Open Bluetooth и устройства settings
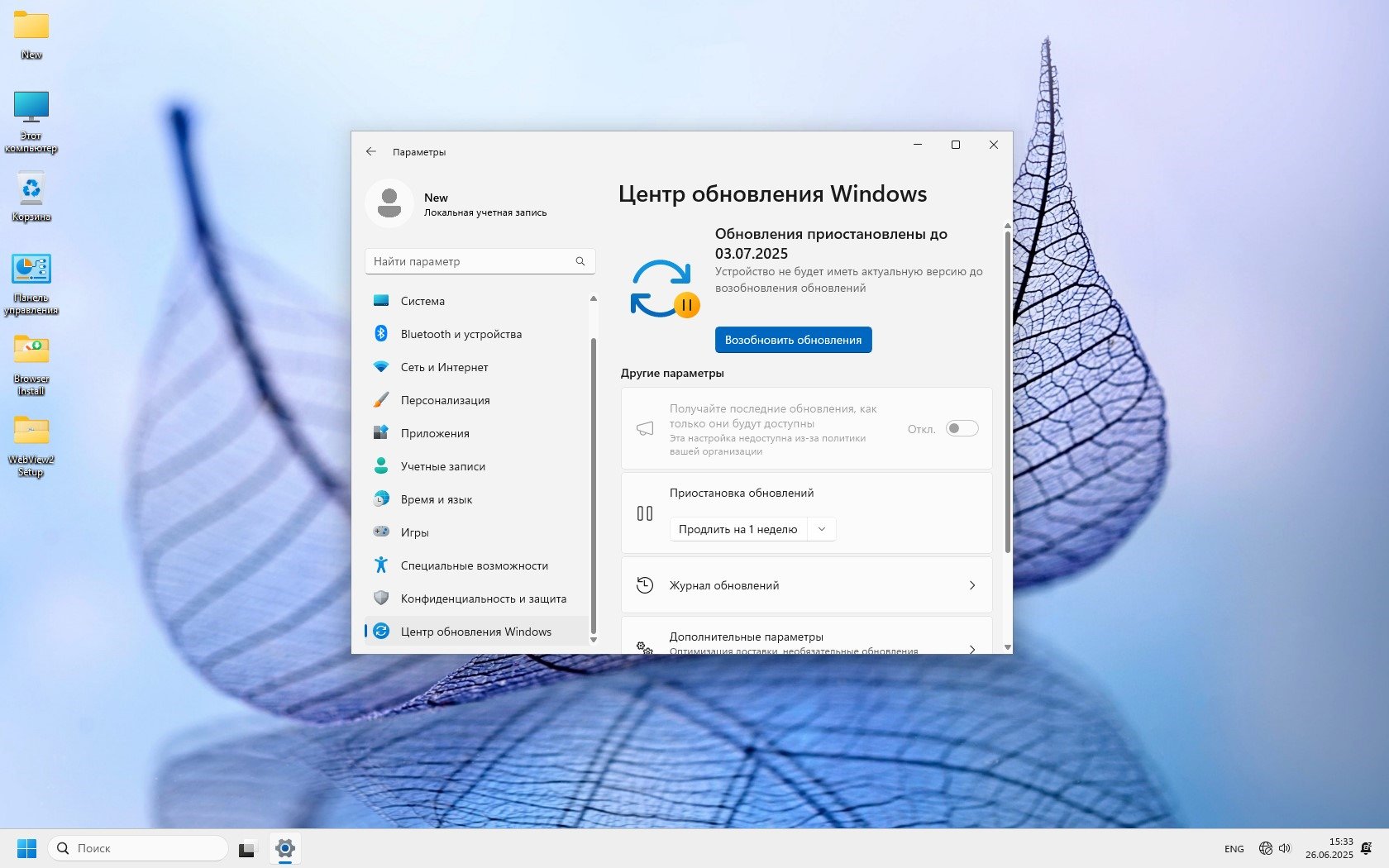 (476, 334)
